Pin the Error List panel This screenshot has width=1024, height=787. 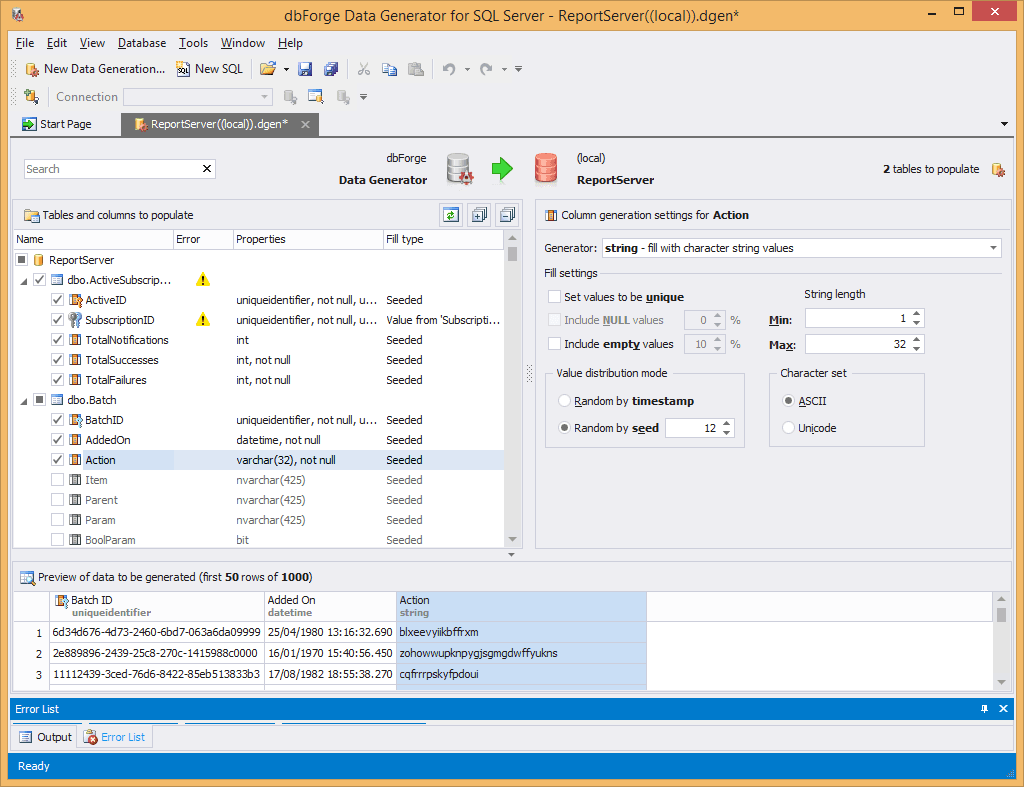(x=984, y=709)
